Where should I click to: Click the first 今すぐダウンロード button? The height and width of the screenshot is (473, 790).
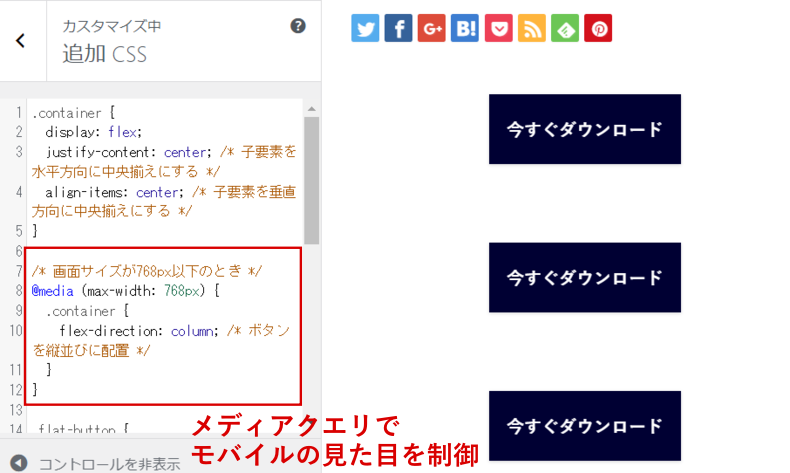coord(584,129)
